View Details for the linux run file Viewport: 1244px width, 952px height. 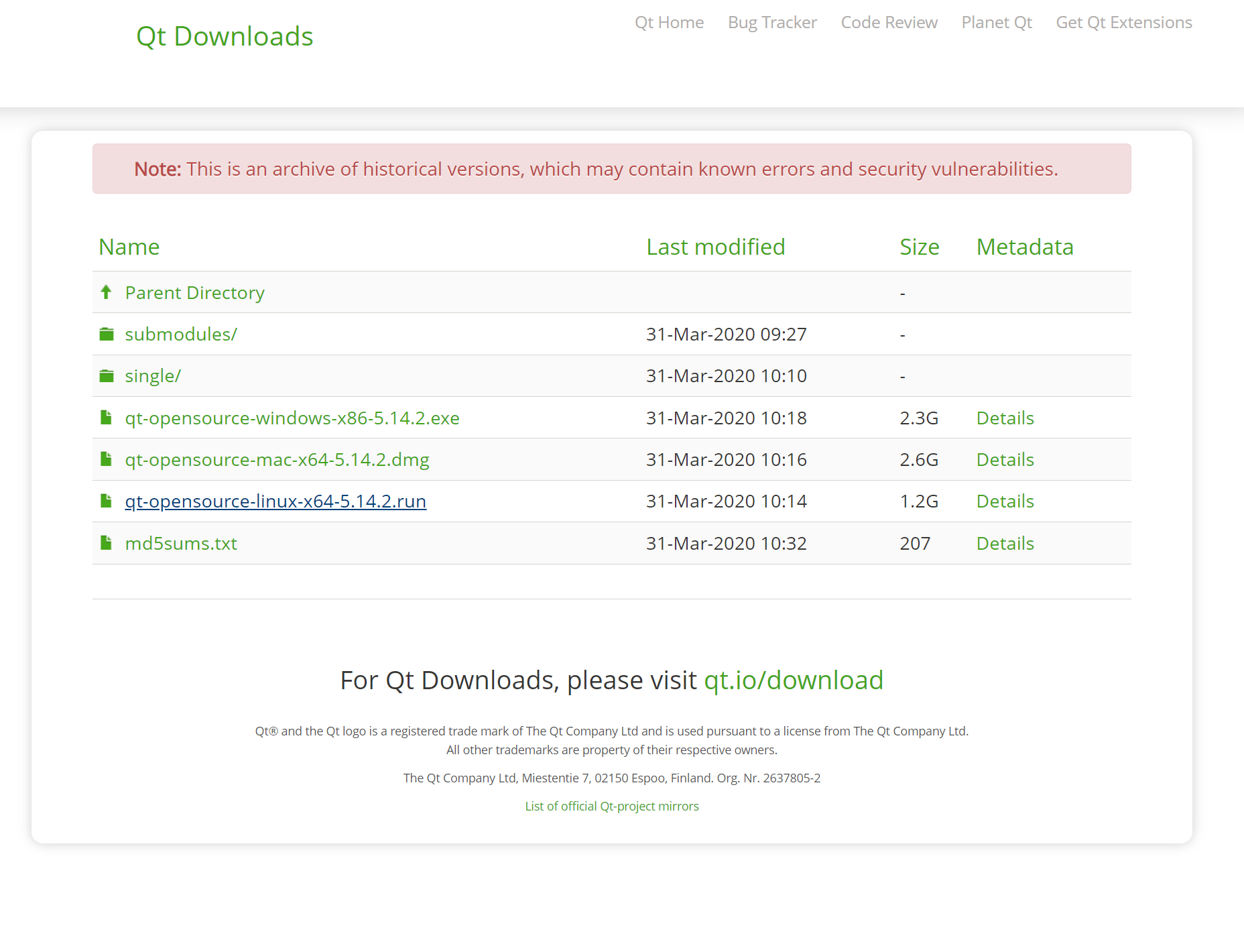[x=1005, y=501]
